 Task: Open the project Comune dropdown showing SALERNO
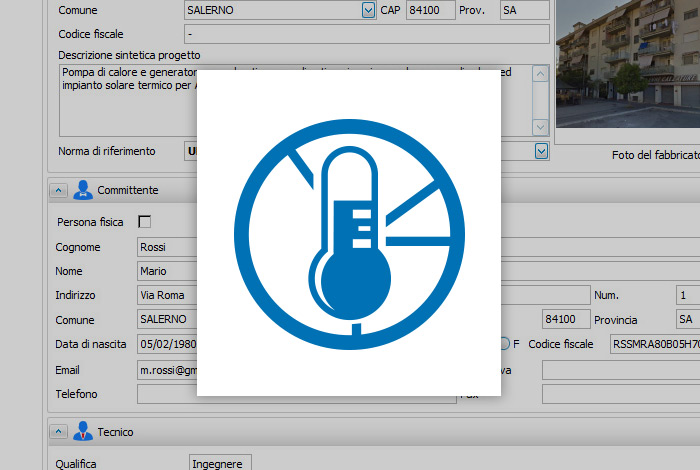(368, 10)
